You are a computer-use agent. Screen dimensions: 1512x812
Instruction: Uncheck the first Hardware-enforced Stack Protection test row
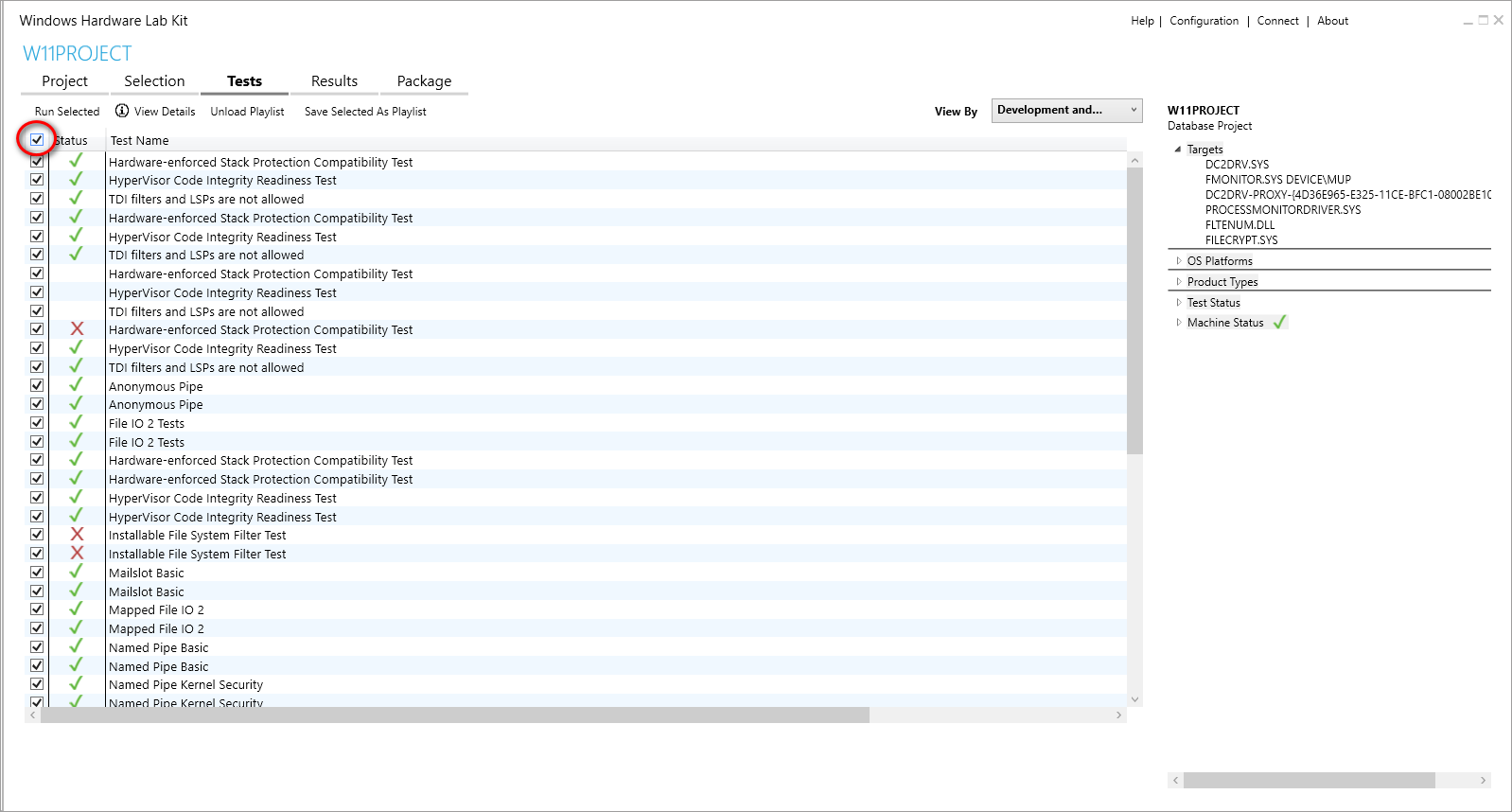37,161
